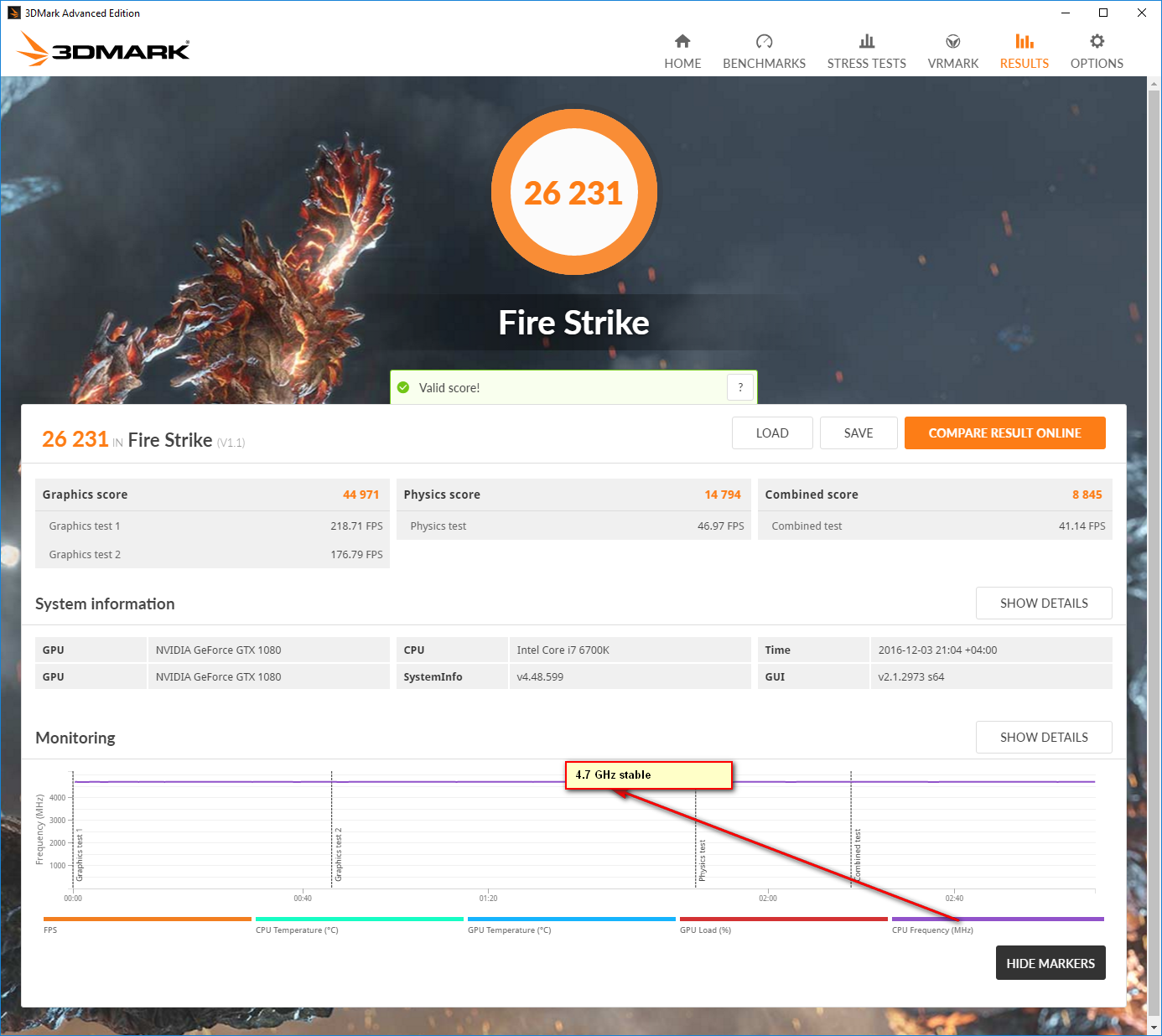Open the valid score question mark help
This screenshot has width=1162, height=1036.
pyautogui.click(x=740, y=387)
